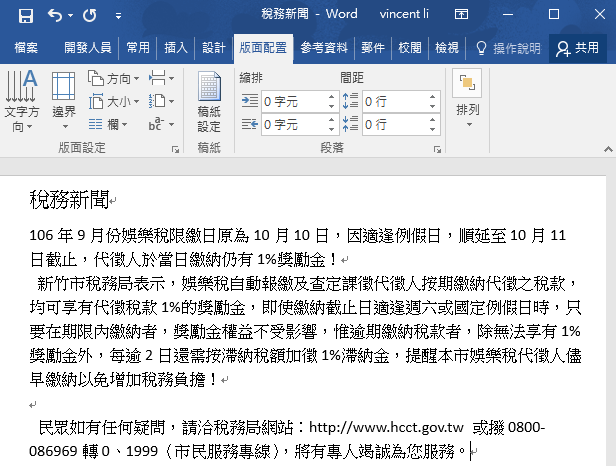Minimize the Word window
This screenshot has width=616, height=466.
click(508, 15)
